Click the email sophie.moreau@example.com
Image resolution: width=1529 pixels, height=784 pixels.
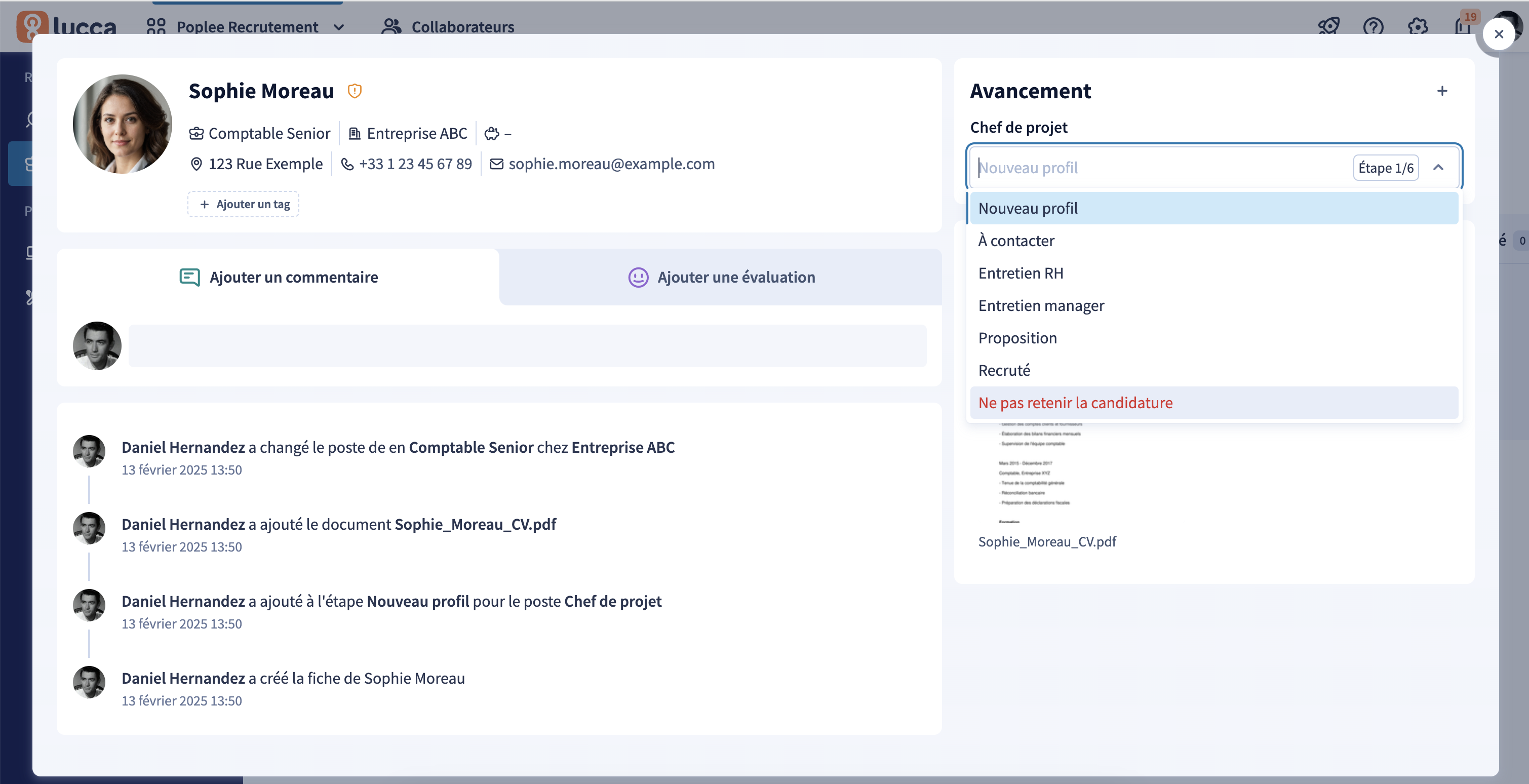click(x=611, y=163)
